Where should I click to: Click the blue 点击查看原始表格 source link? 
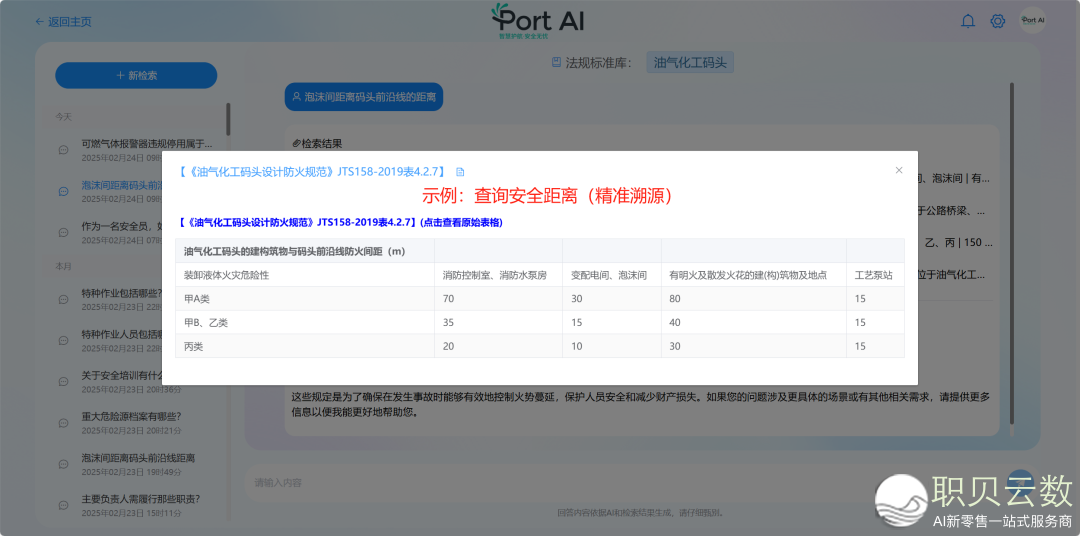[340, 222]
